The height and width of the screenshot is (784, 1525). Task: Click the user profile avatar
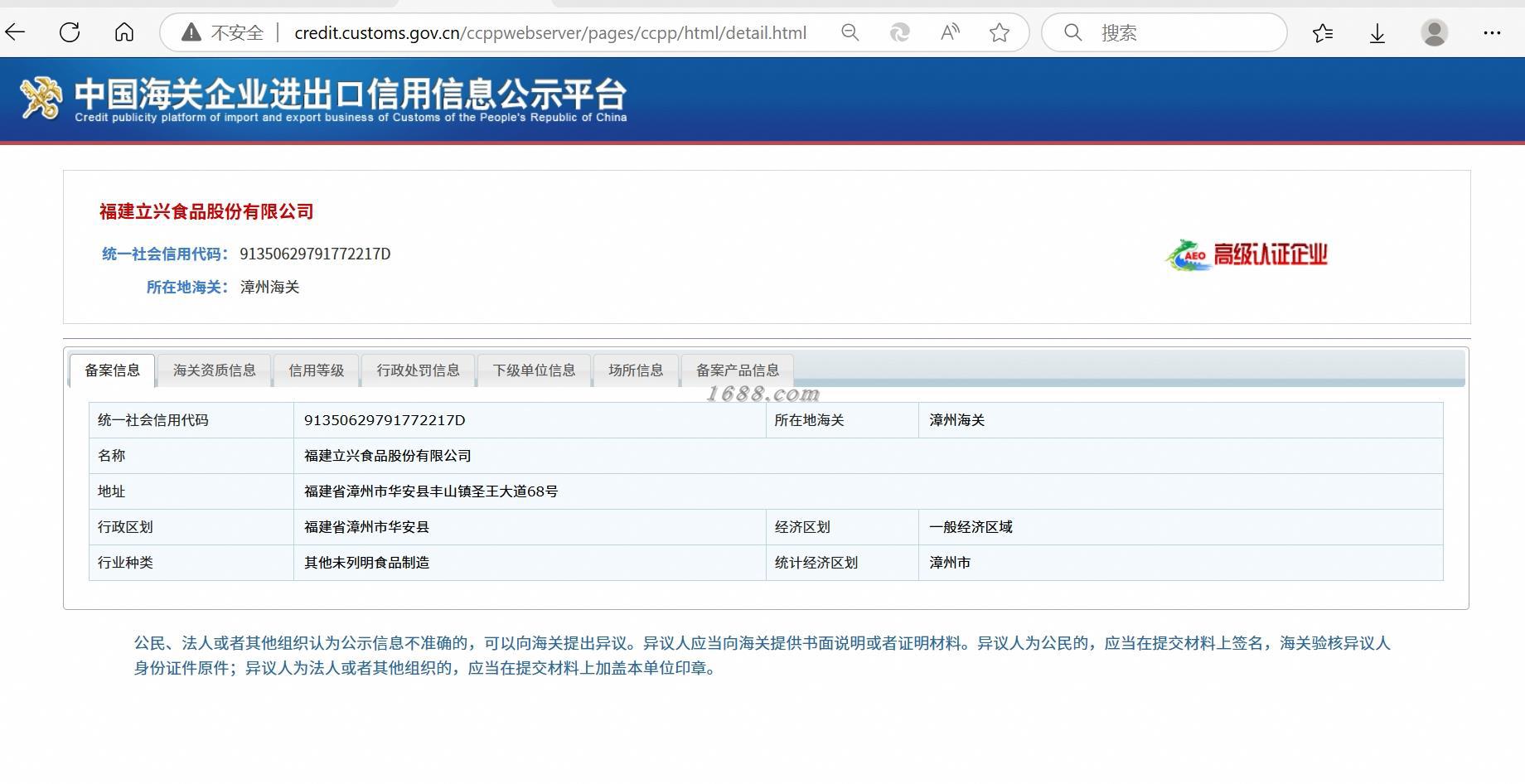(x=1435, y=32)
